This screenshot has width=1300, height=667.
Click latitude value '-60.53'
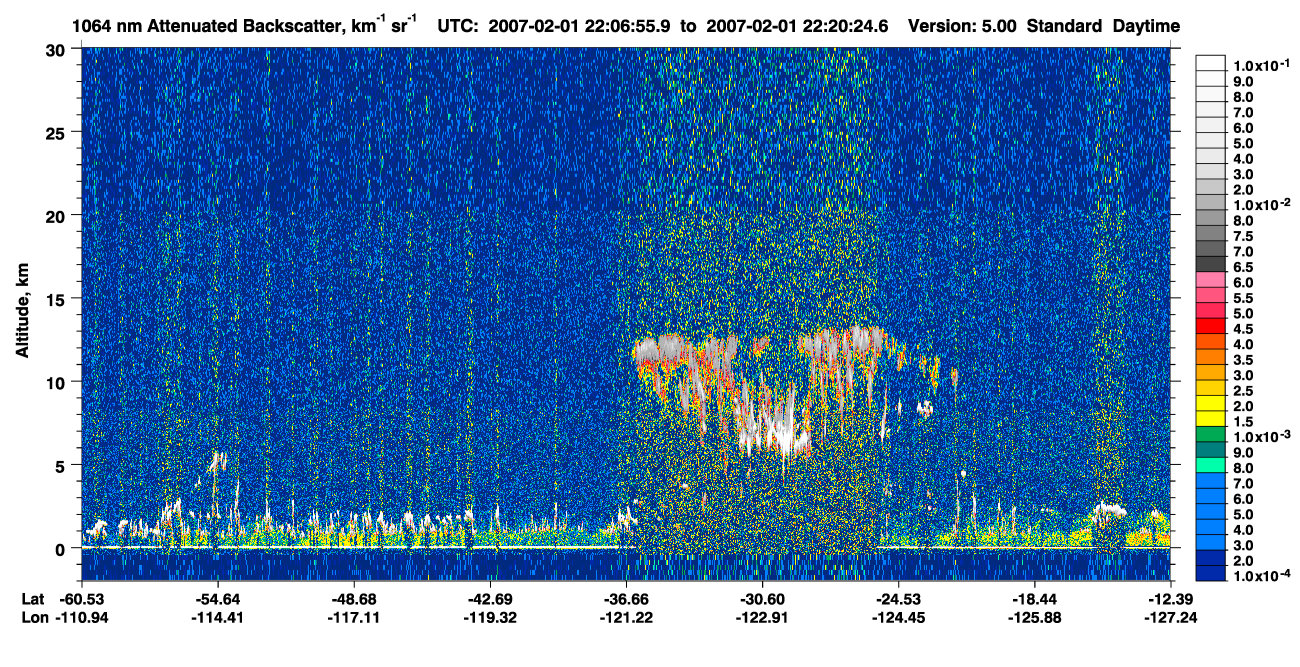(81, 598)
